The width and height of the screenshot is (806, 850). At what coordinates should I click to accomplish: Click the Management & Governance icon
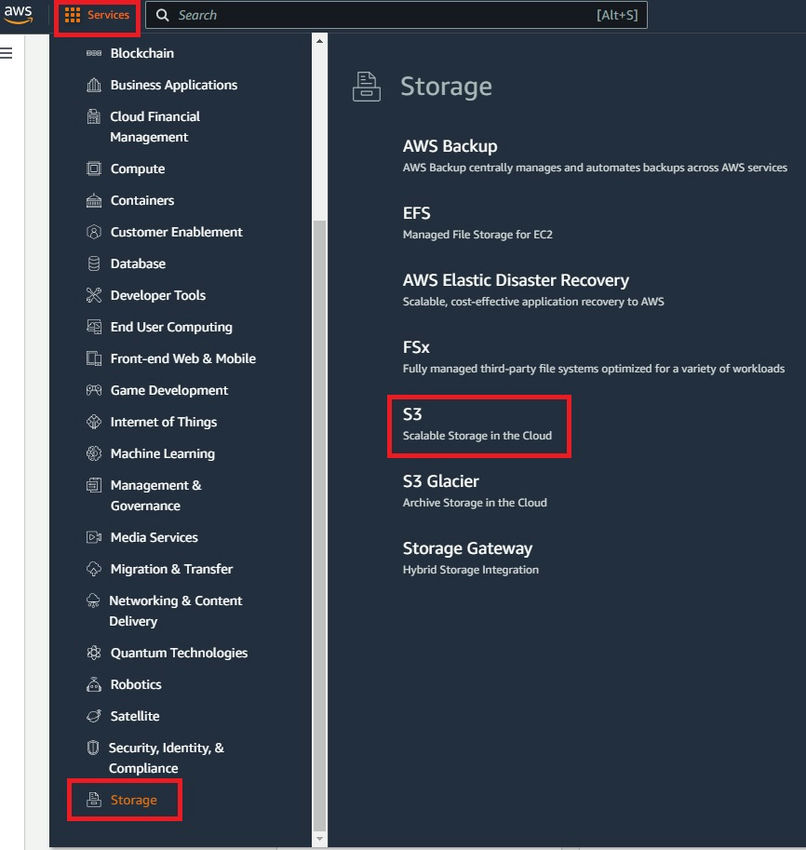point(94,485)
